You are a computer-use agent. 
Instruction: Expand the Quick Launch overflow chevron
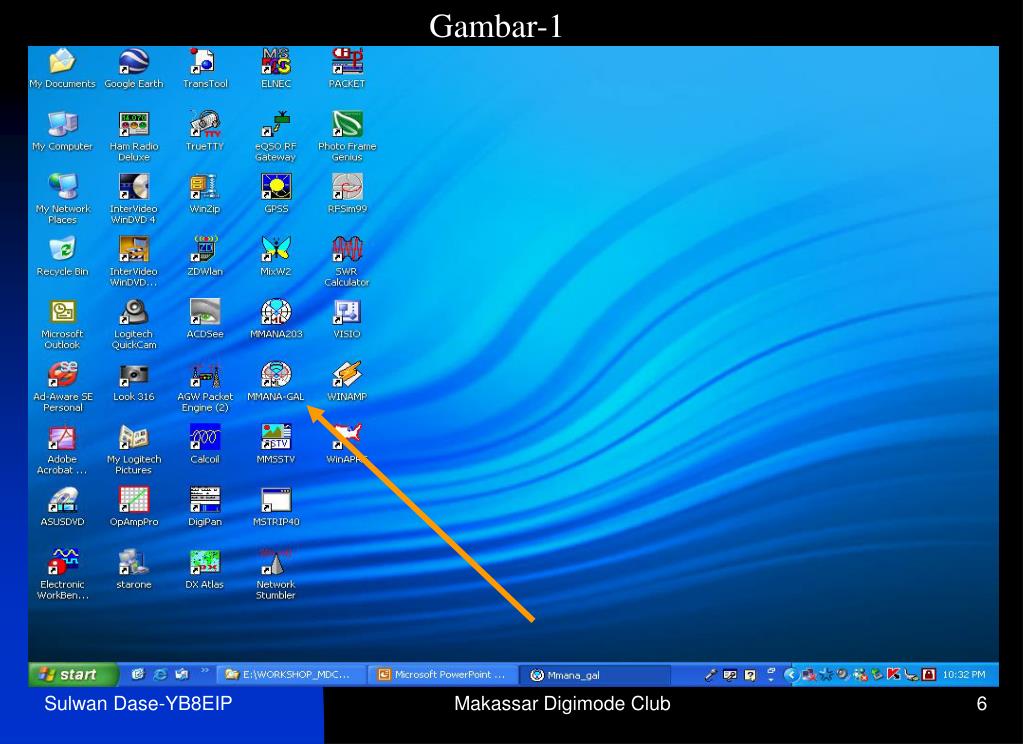coord(205,671)
